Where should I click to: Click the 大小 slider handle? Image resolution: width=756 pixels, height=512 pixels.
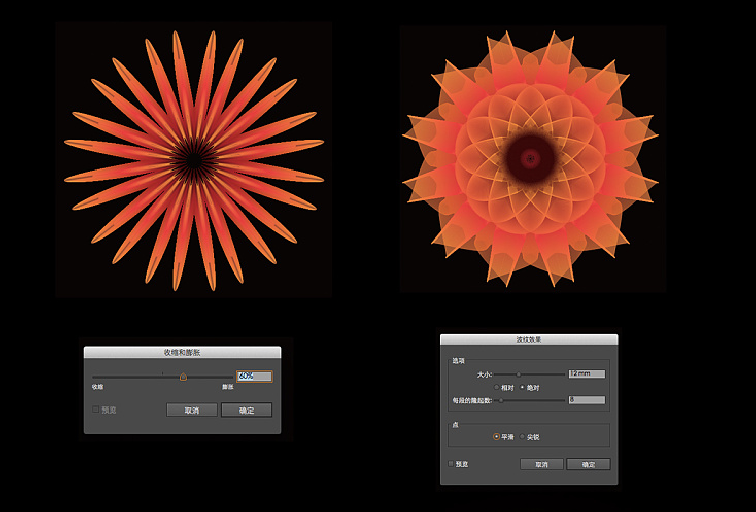tap(518, 374)
